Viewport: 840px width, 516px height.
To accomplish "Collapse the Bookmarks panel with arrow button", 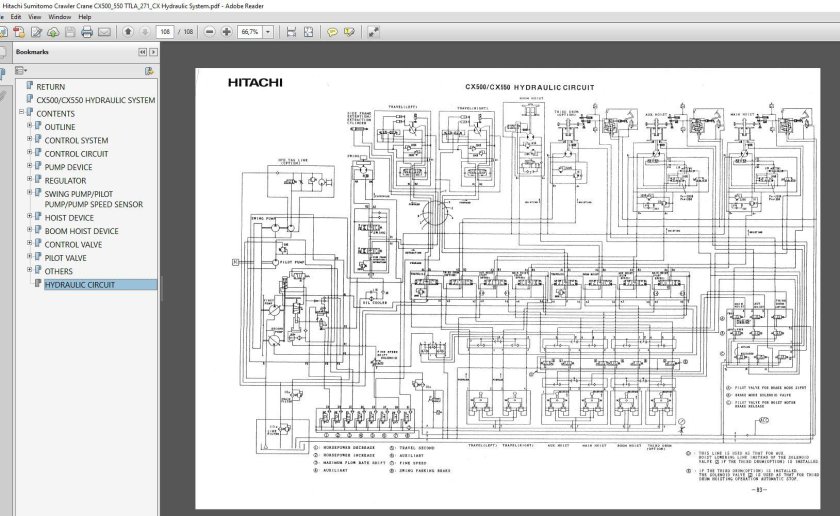I will 143,51.
